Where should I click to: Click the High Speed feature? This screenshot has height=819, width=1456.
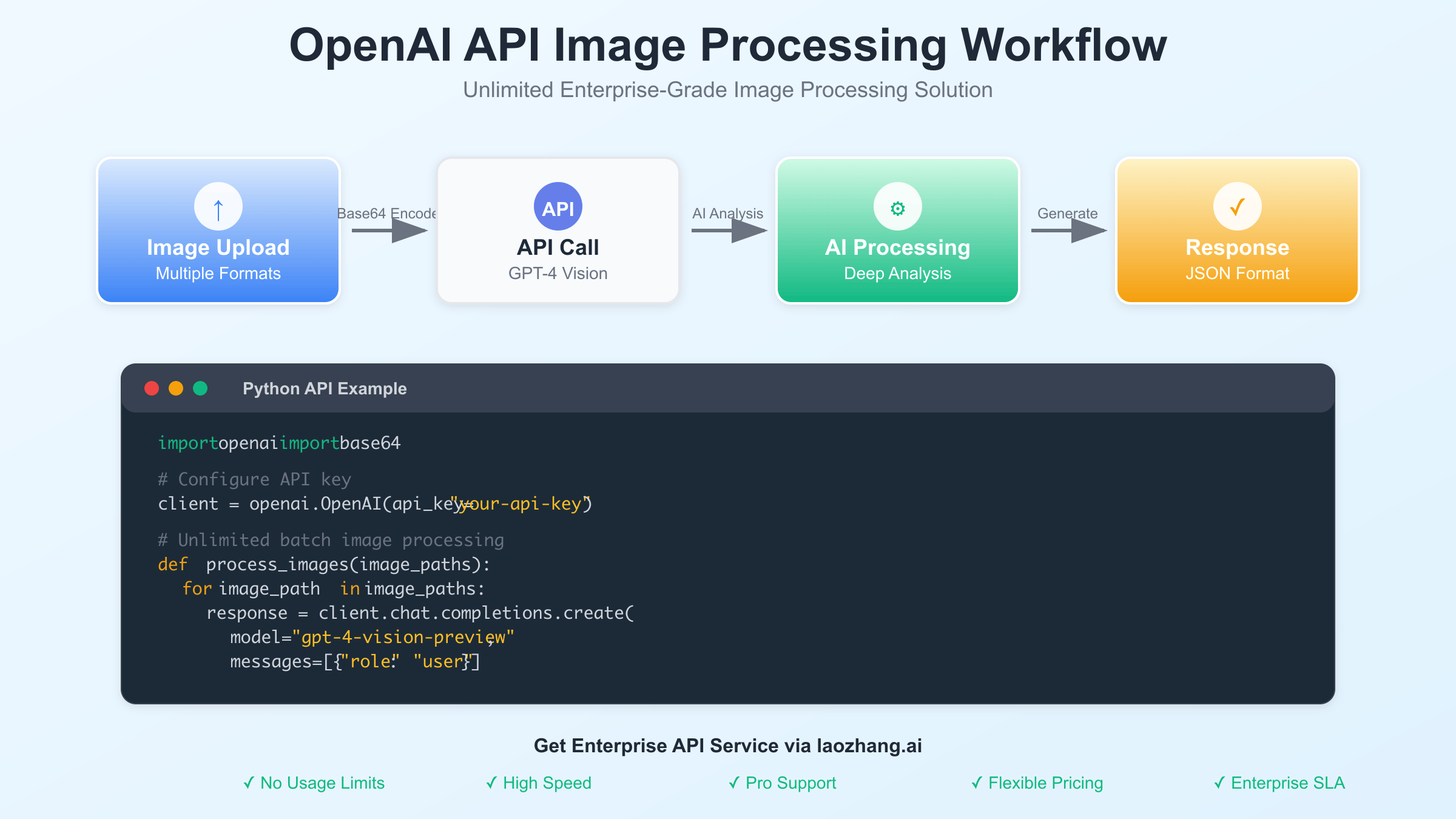539,783
